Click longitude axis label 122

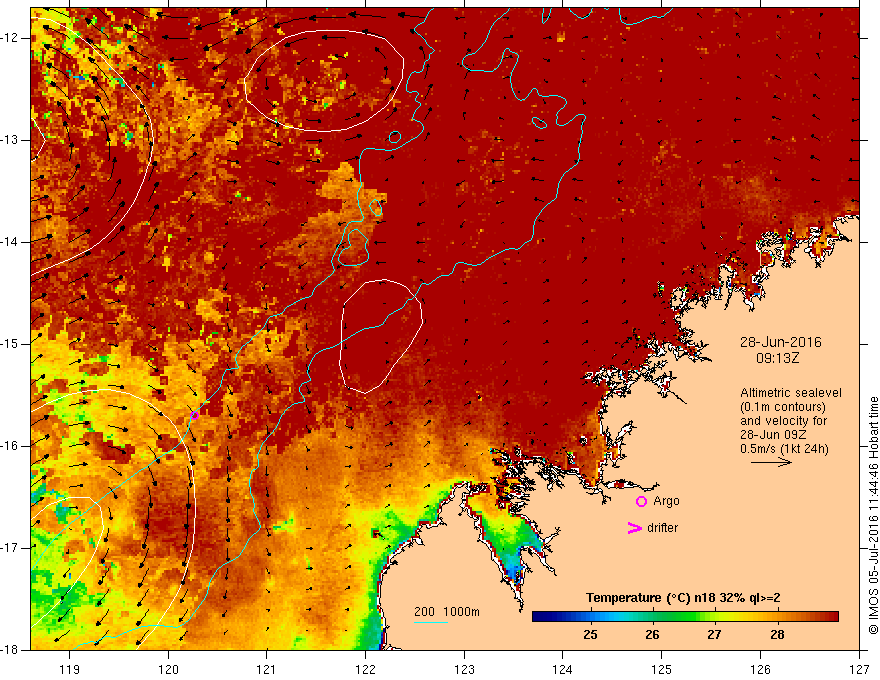pyautogui.click(x=365, y=669)
